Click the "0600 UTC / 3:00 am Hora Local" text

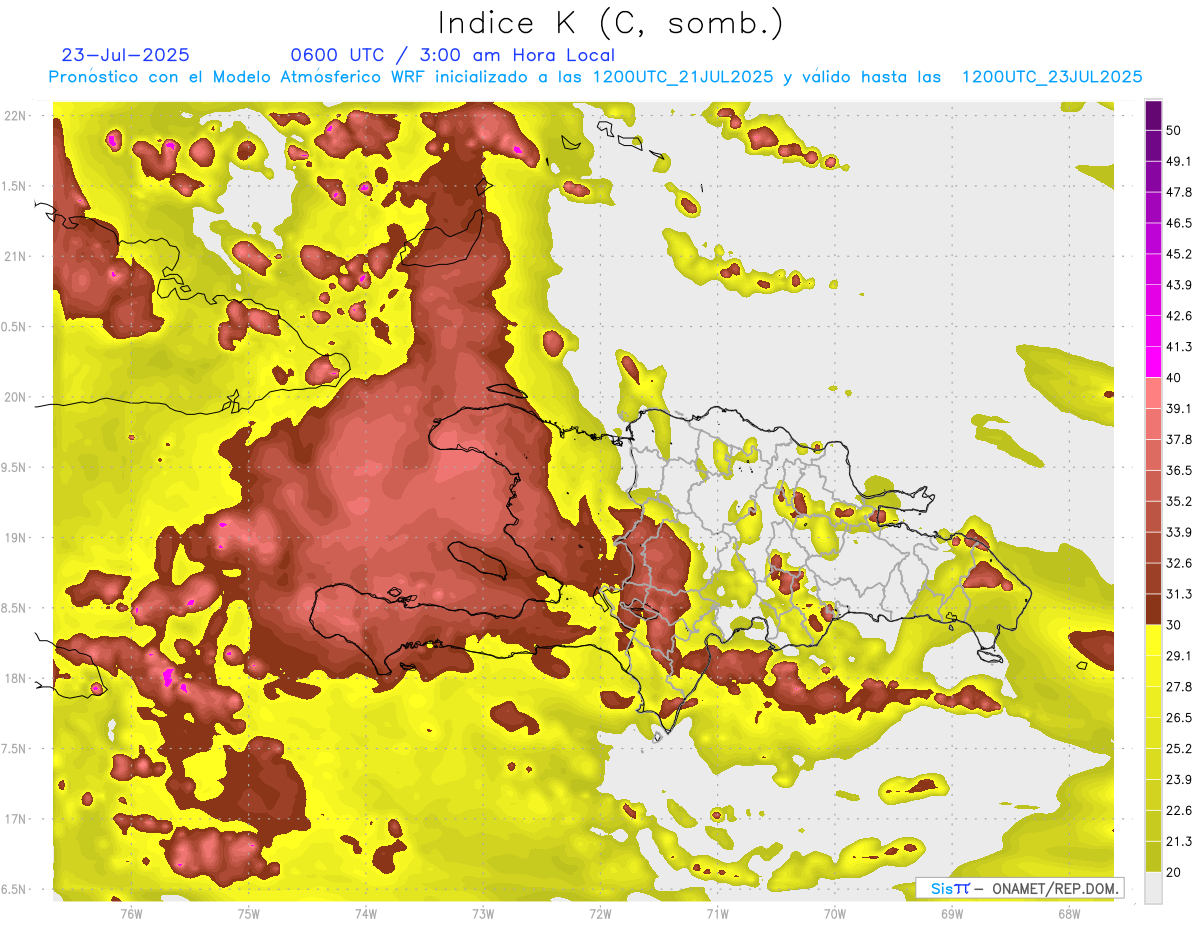pos(453,55)
